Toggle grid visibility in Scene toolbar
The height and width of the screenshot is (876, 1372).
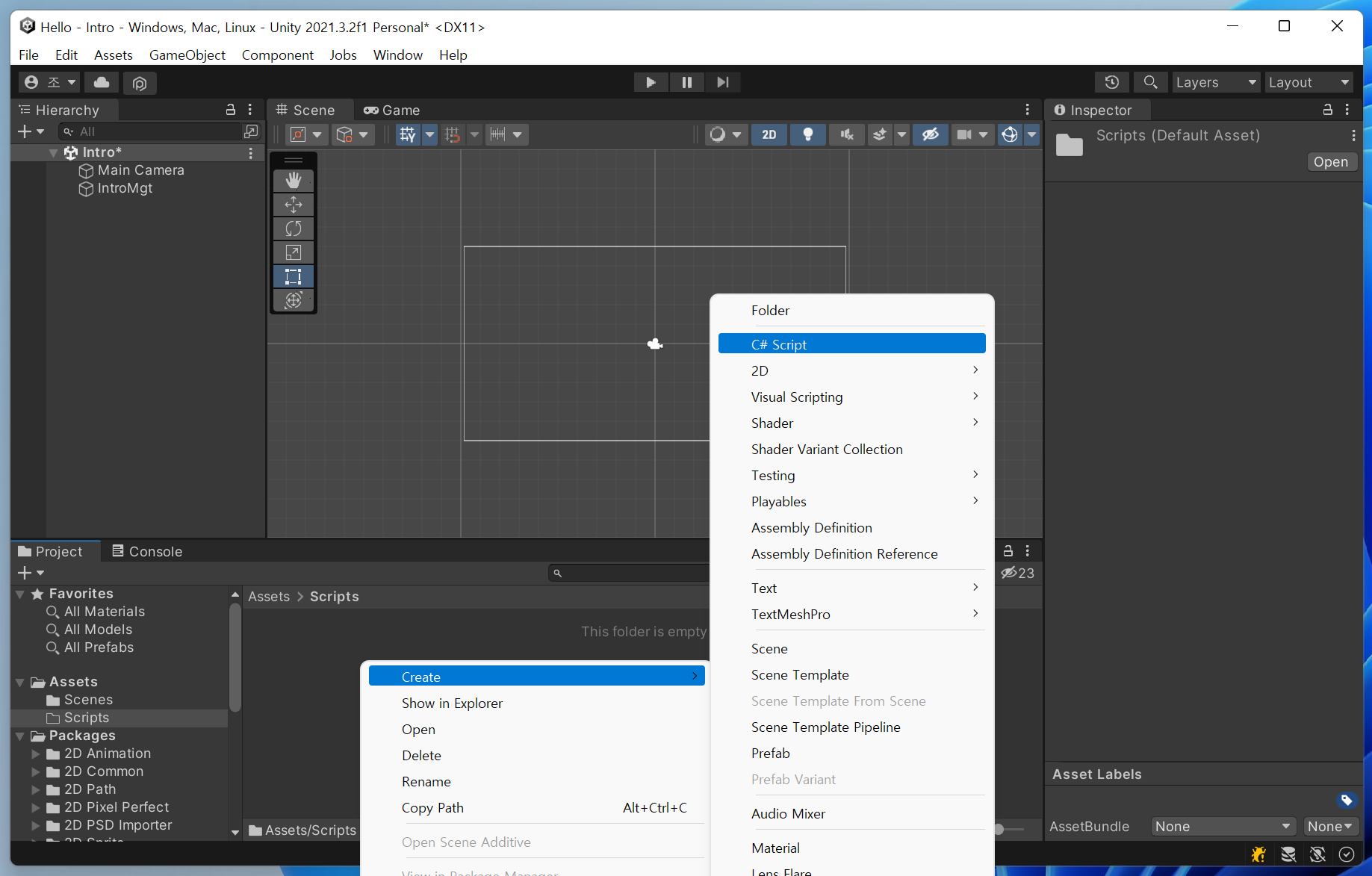point(408,134)
